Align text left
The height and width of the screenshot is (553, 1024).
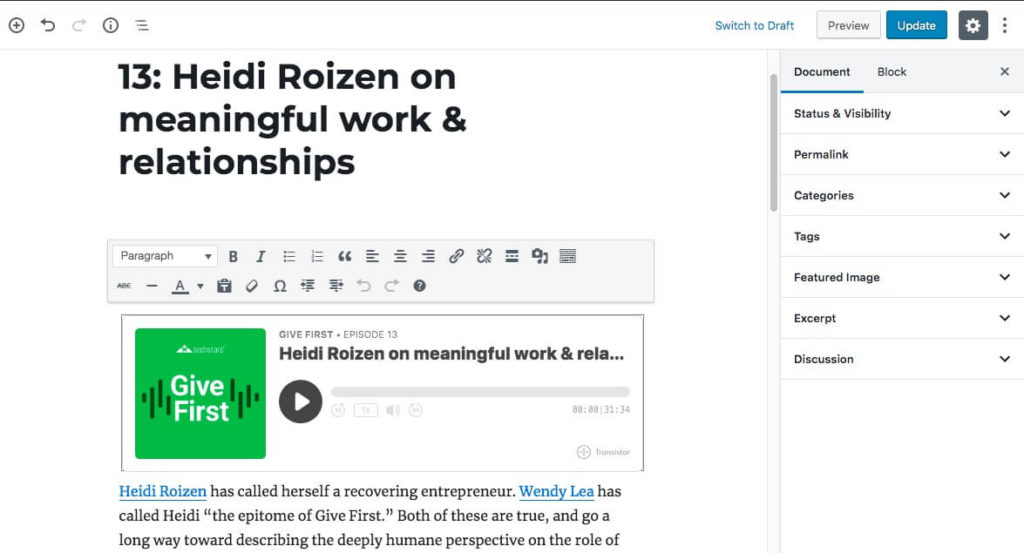tap(372, 256)
